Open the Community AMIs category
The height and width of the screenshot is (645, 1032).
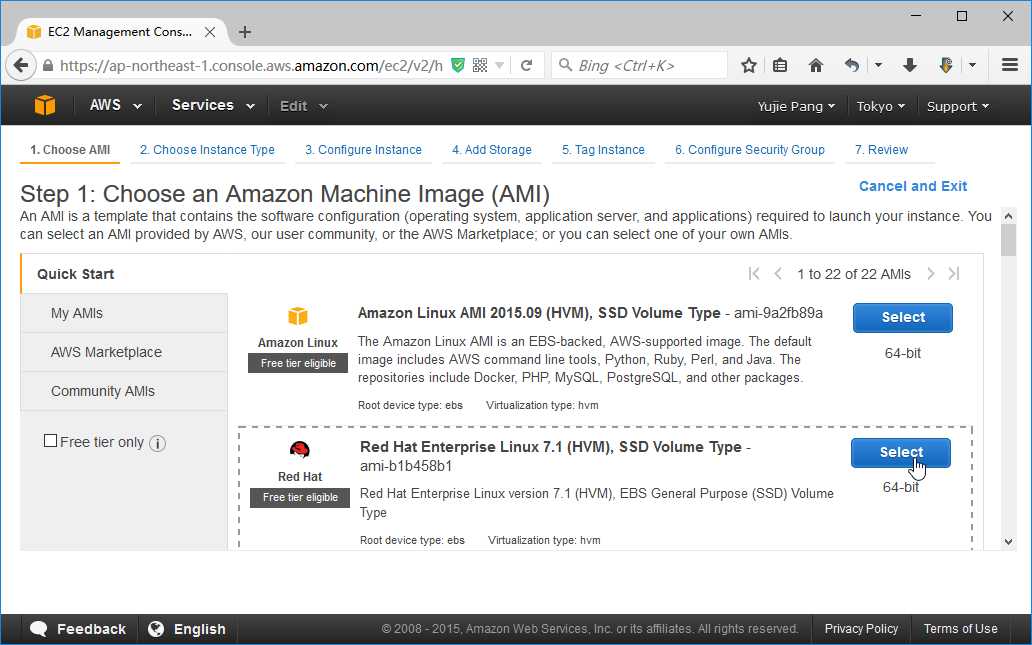click(x=124, y=391)
